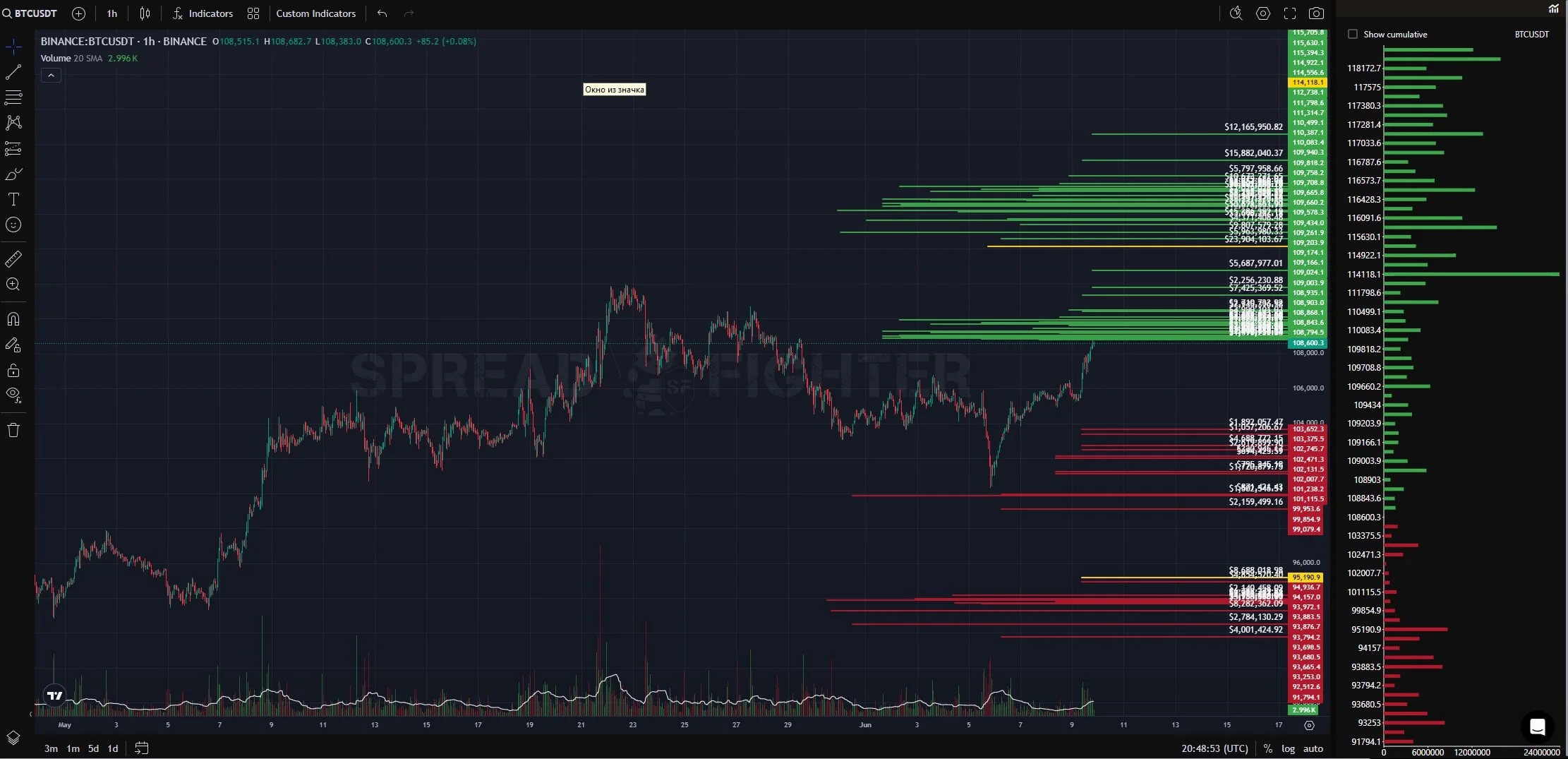The width and height of the screenshot is (1568, 759).
Task: Select the text annotation tool
Action: [13, 199]
